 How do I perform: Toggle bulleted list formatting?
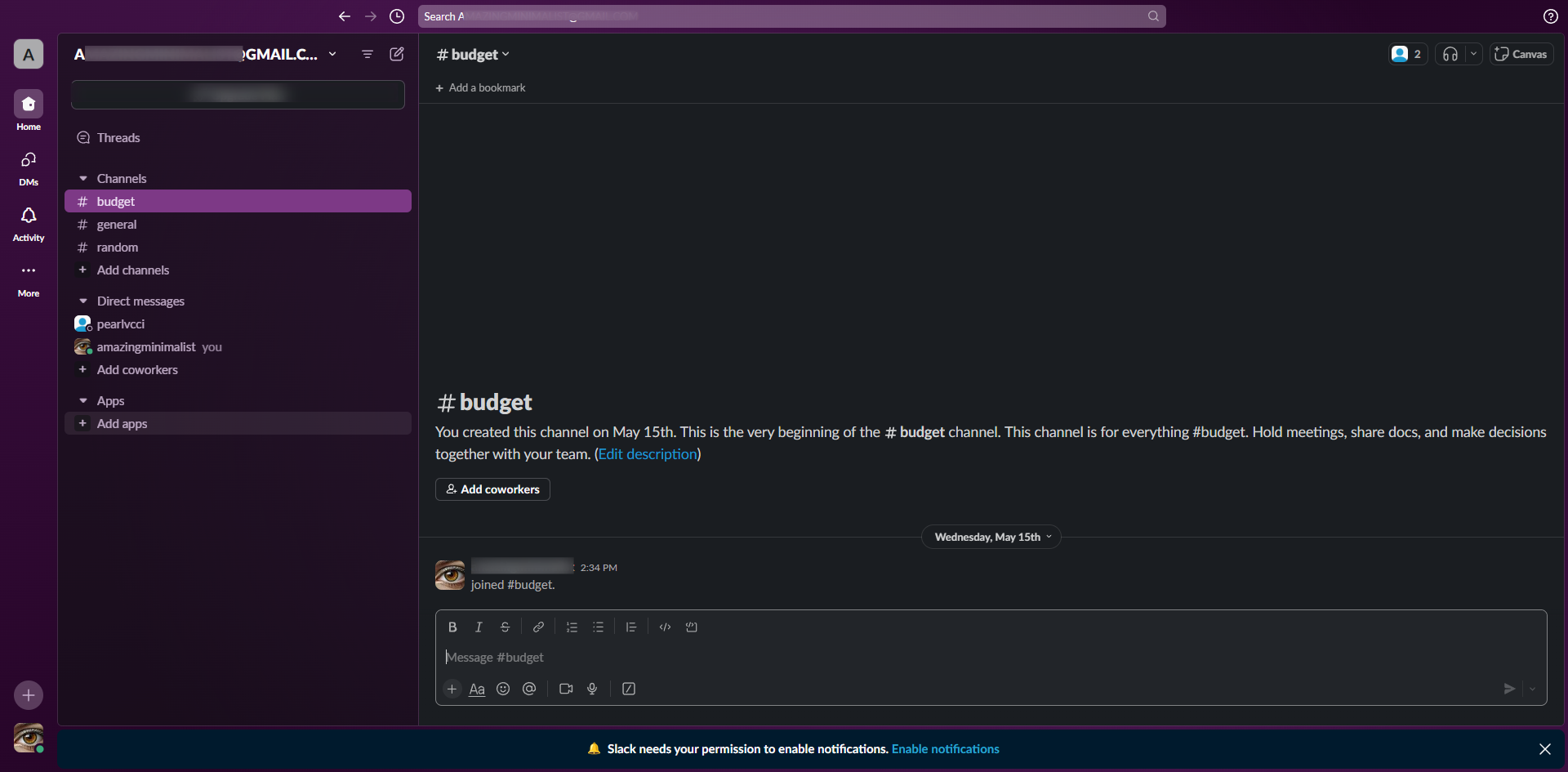coord(598,627)
